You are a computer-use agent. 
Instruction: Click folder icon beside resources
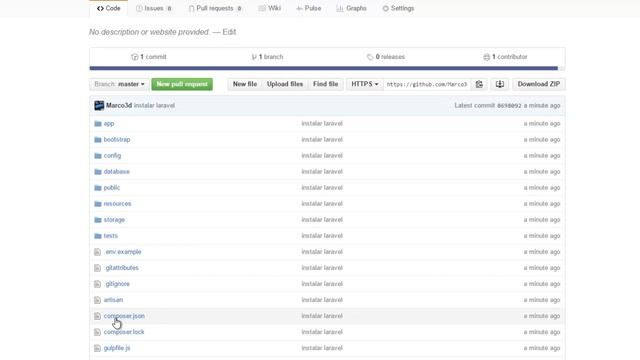tap(98, 204)
